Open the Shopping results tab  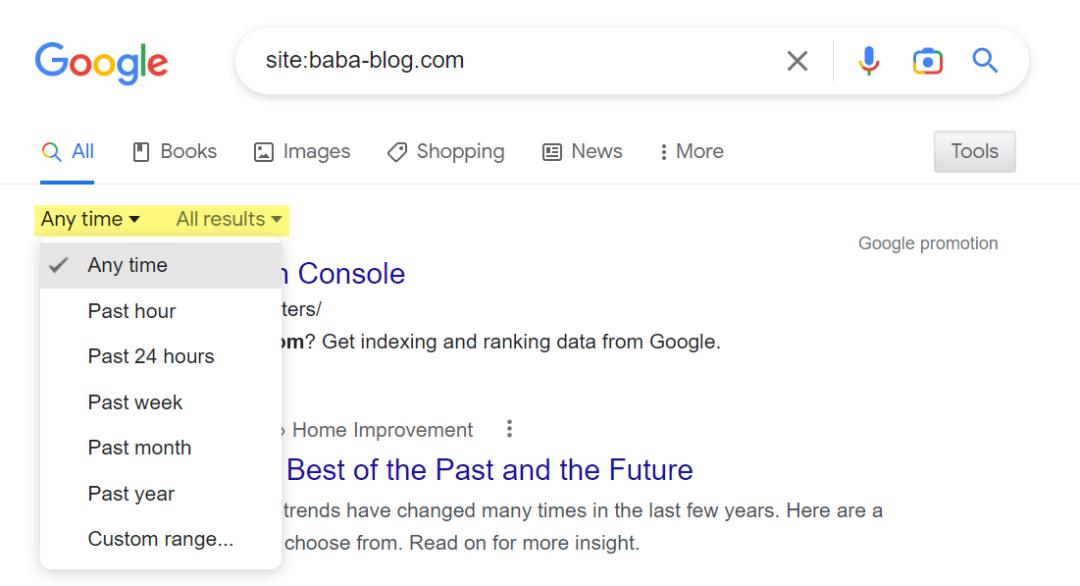[x=446, y=152]
